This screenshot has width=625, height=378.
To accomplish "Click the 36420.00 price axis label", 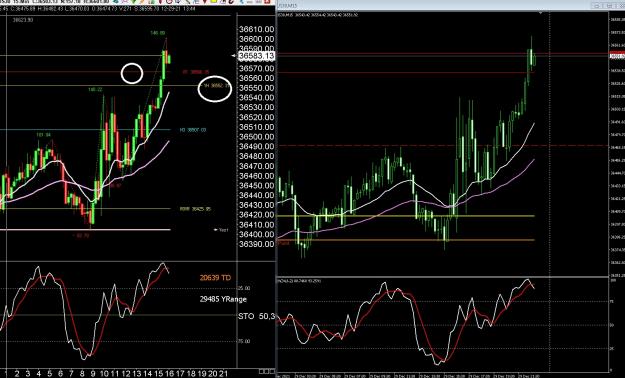I will pos(257,215).
